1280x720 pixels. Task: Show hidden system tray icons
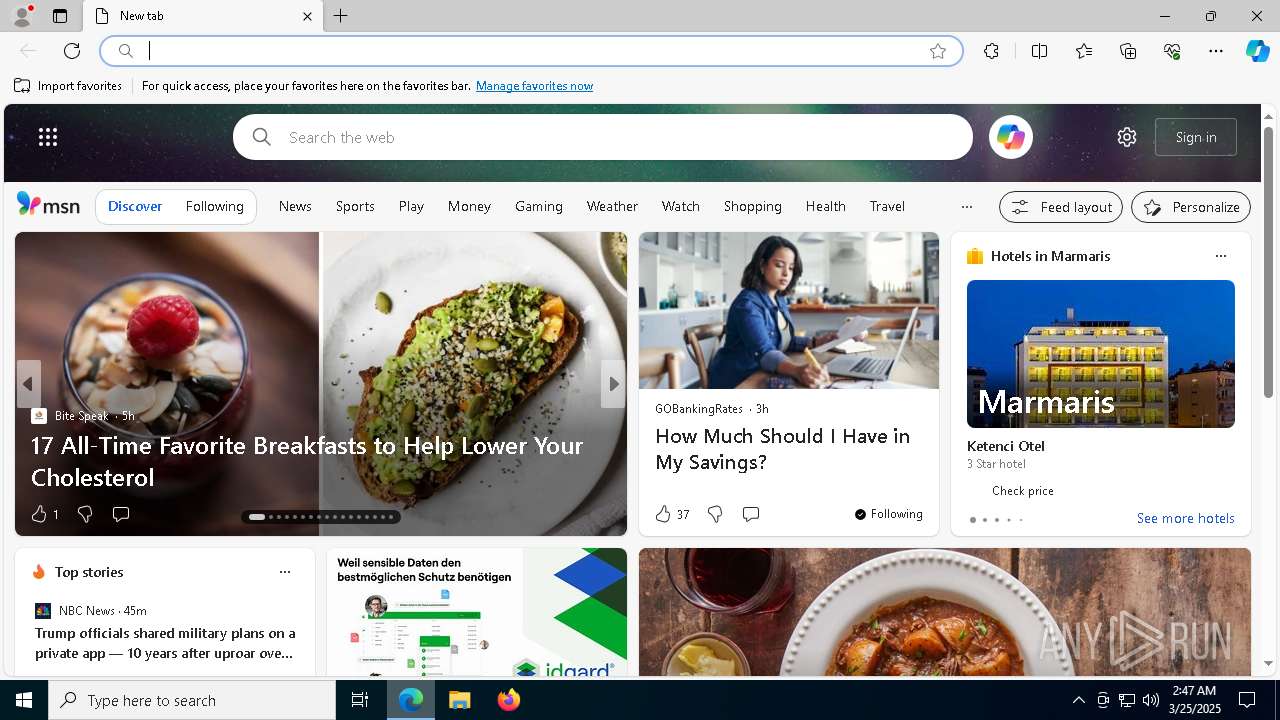tap(1078, 700)
